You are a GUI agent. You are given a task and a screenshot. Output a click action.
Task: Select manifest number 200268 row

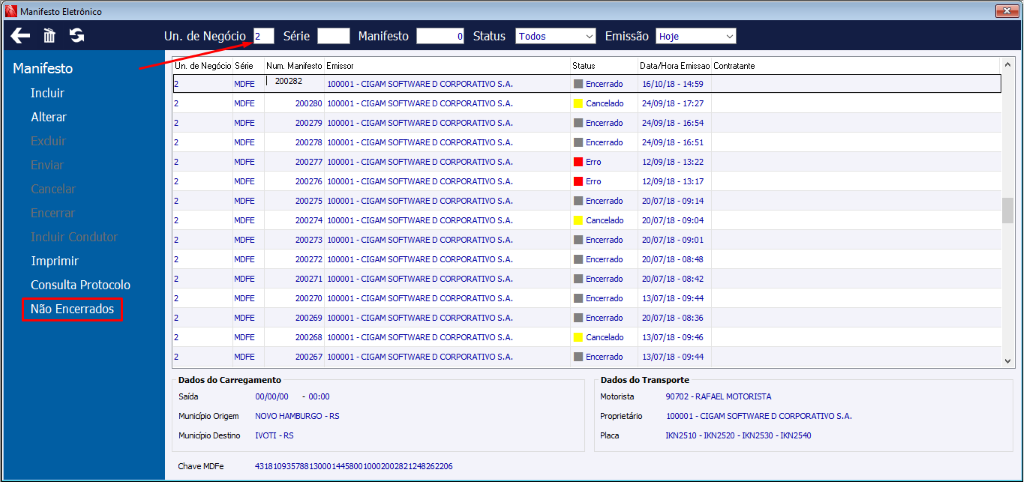[x=586, y=338]
